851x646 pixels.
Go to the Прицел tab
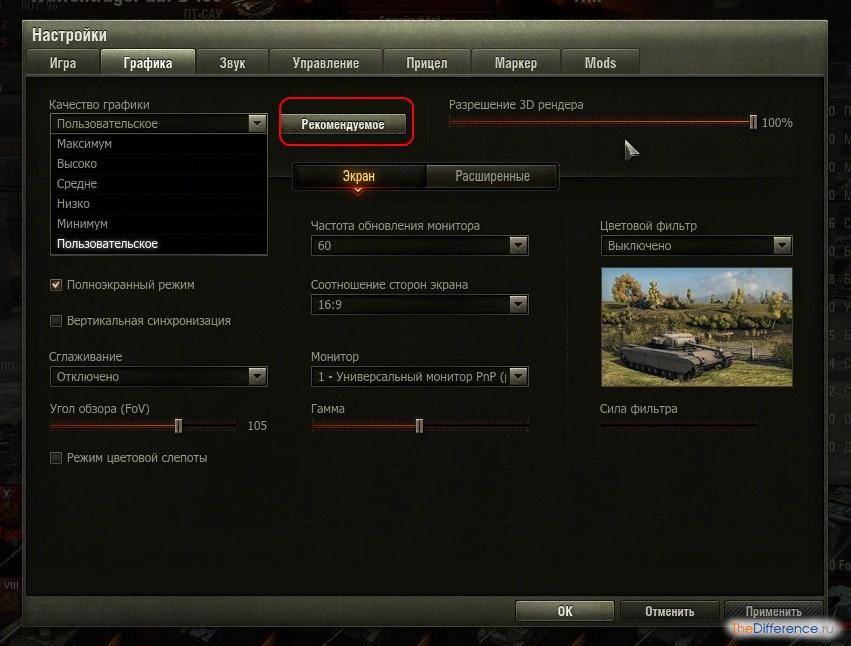[x=426, y=63]
